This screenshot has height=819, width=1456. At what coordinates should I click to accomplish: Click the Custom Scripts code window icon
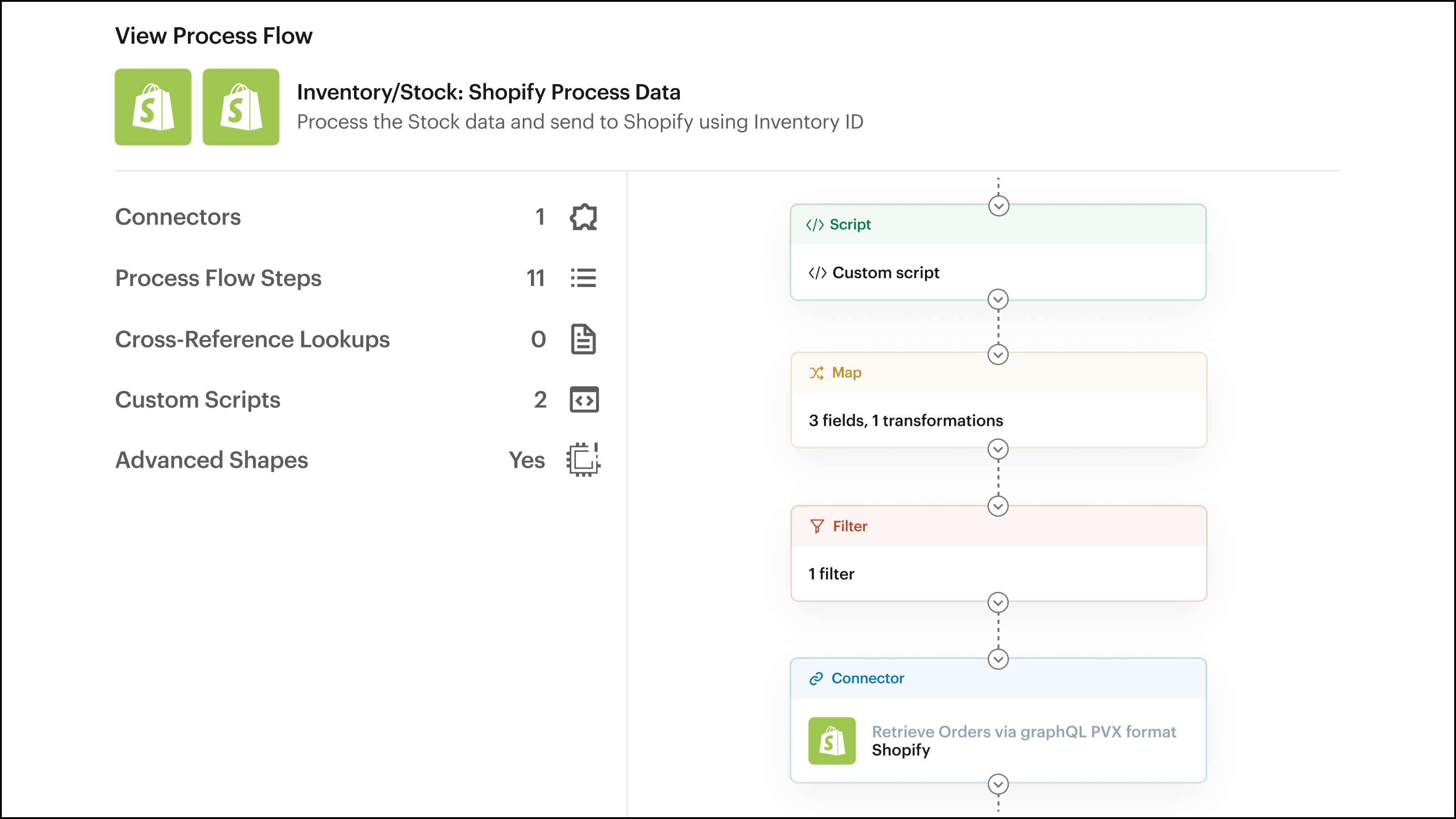(x=584, y=399)
